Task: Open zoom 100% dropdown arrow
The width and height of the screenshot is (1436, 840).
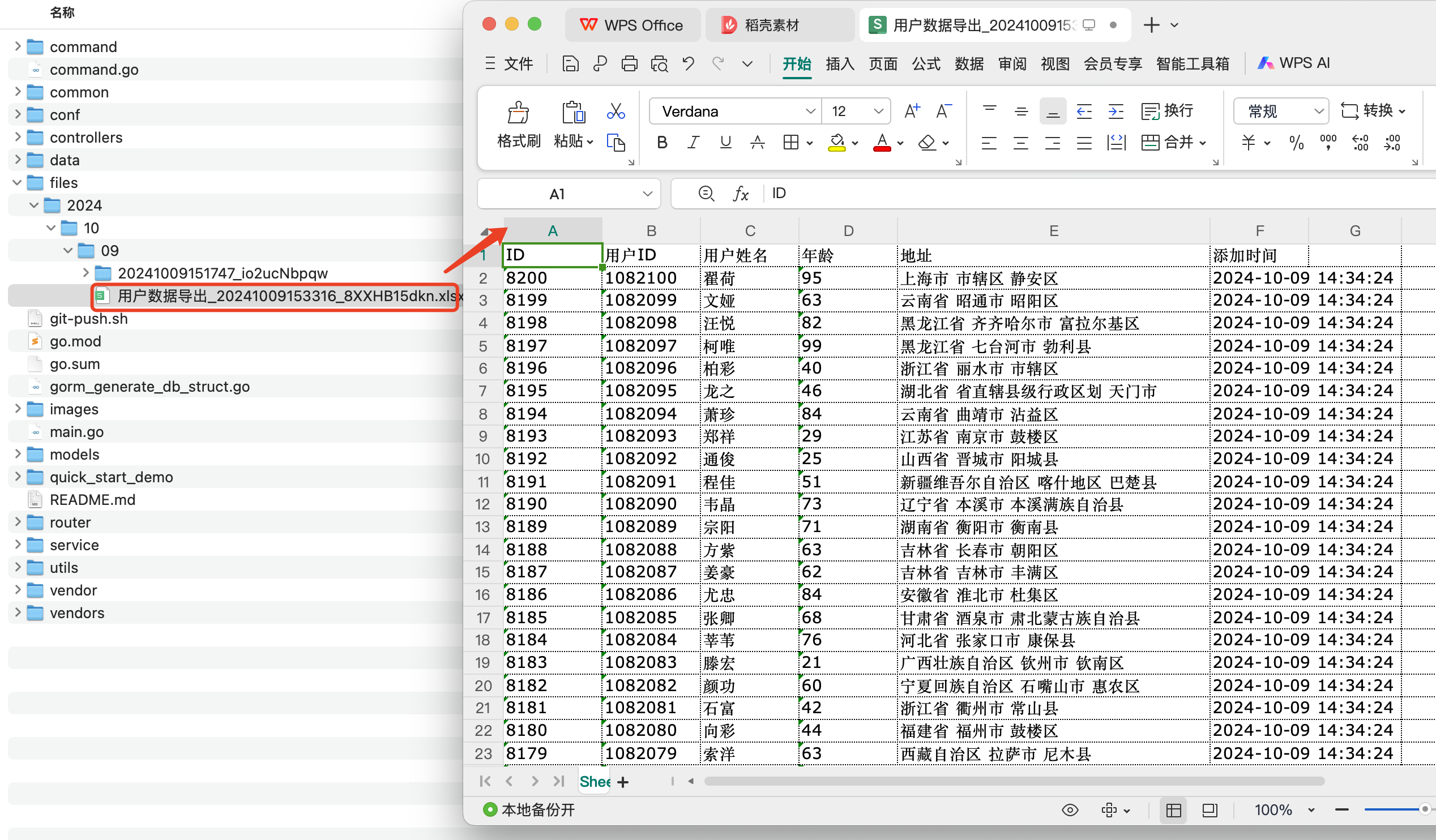Action: [x=1311, y=810]
